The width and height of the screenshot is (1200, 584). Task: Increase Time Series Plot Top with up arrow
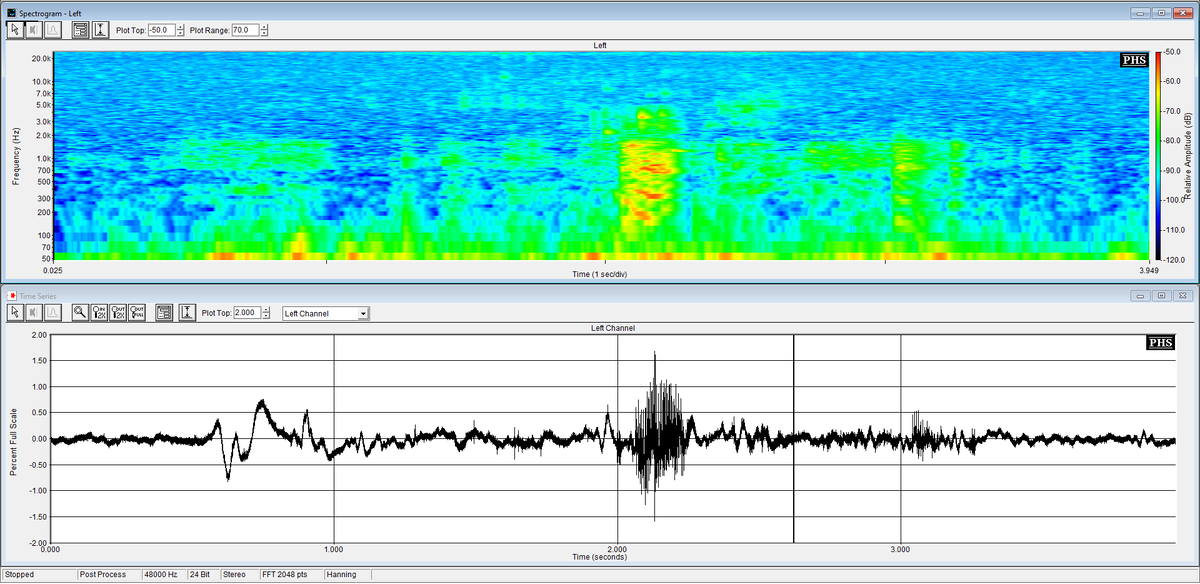[x=266, y=310]
